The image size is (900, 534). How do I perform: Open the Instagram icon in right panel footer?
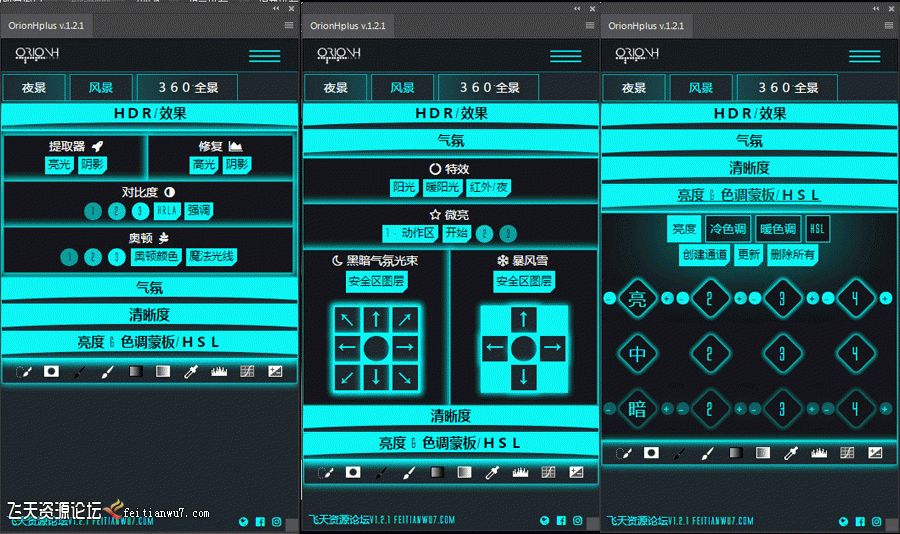tap(877, 521)
